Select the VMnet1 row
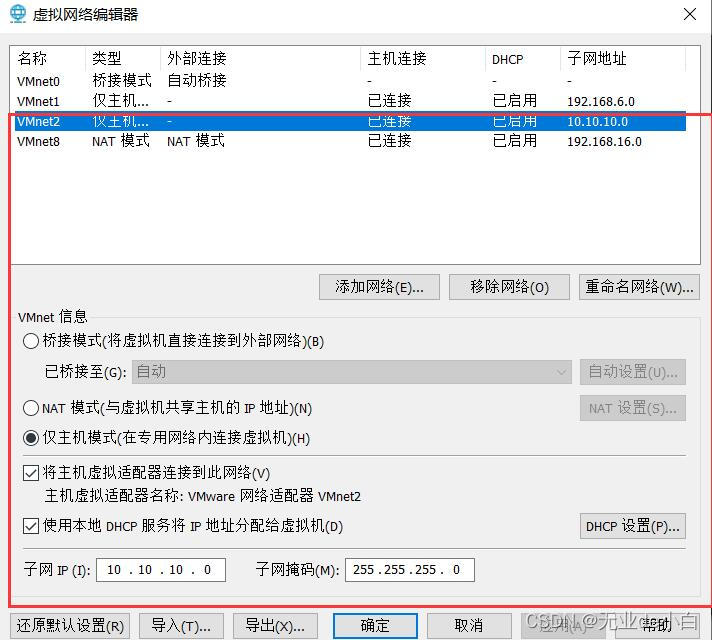Viewport: 712px width, 640px height. 351,101
